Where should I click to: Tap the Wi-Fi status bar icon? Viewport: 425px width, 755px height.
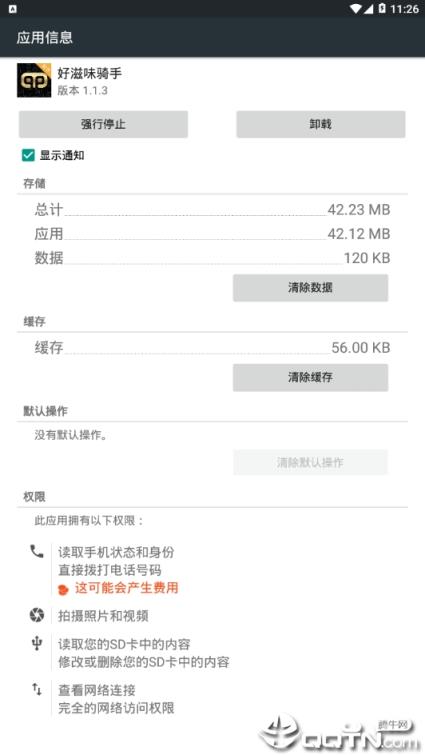[x=356, y=9]
